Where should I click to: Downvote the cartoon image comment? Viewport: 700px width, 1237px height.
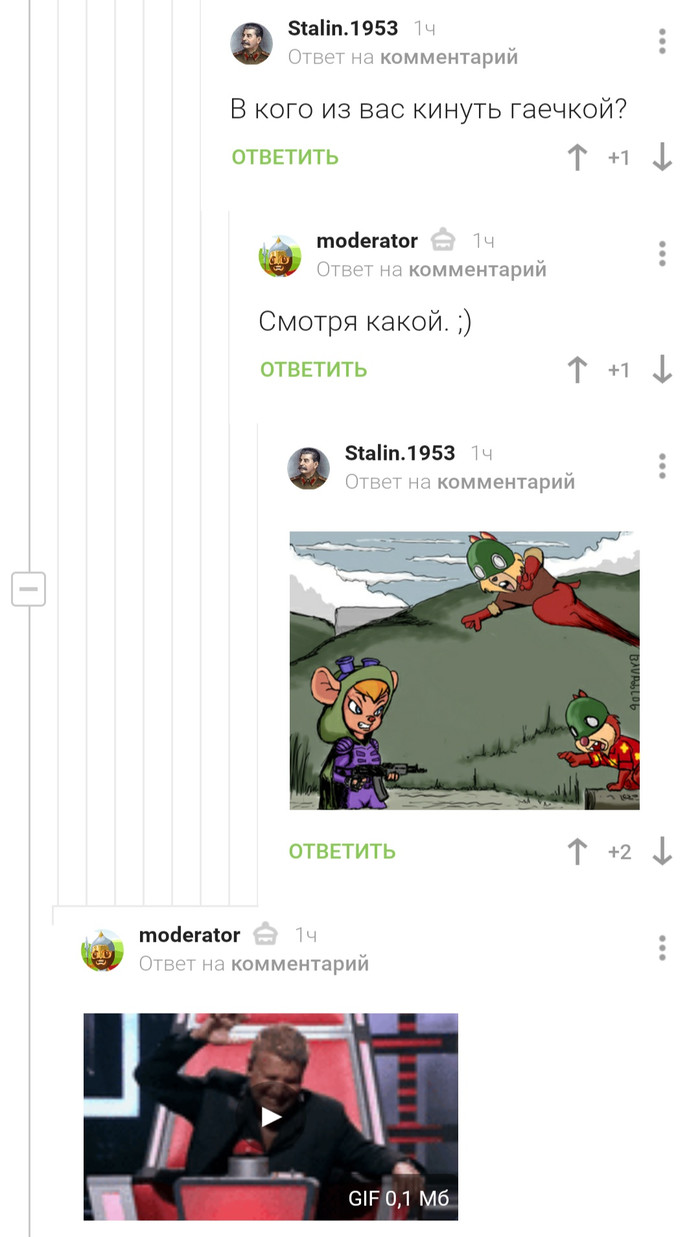pyautogui.click(x=662, y=851)
